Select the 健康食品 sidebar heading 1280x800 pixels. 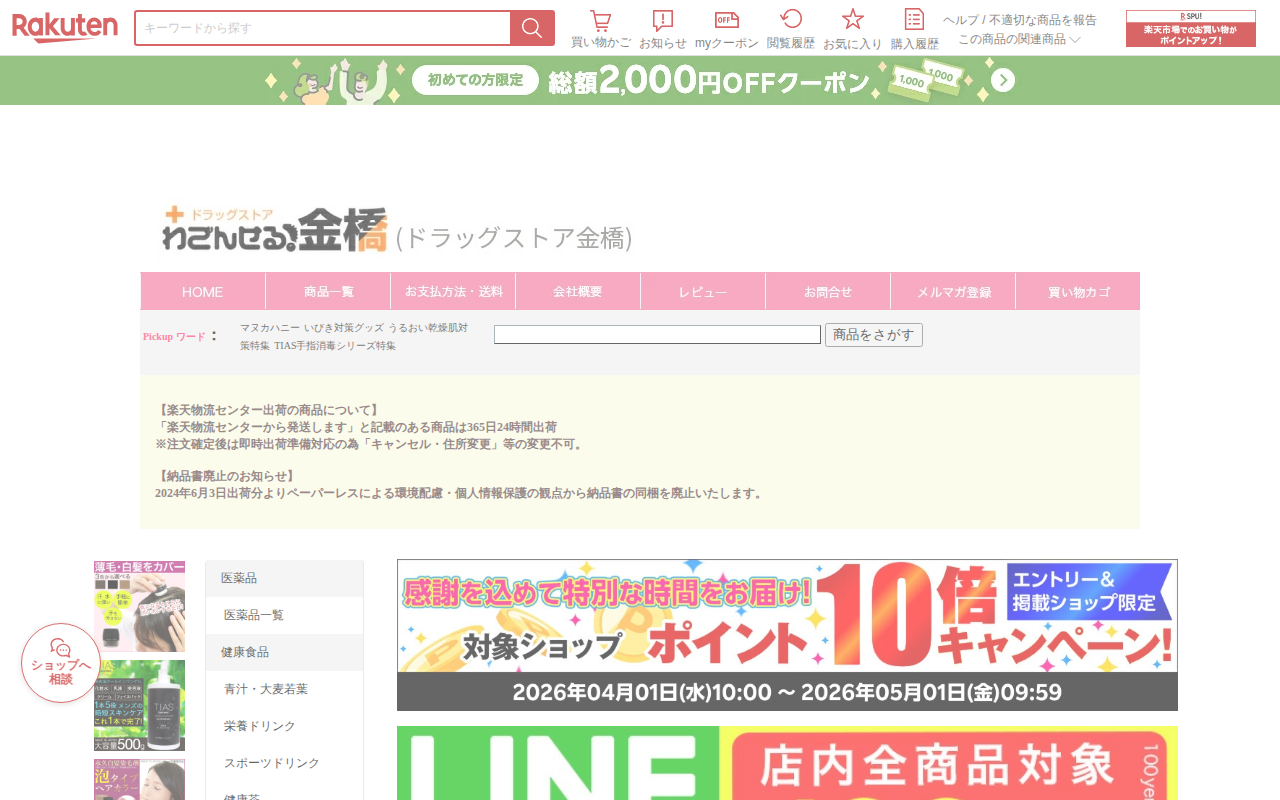click(284, 652)
